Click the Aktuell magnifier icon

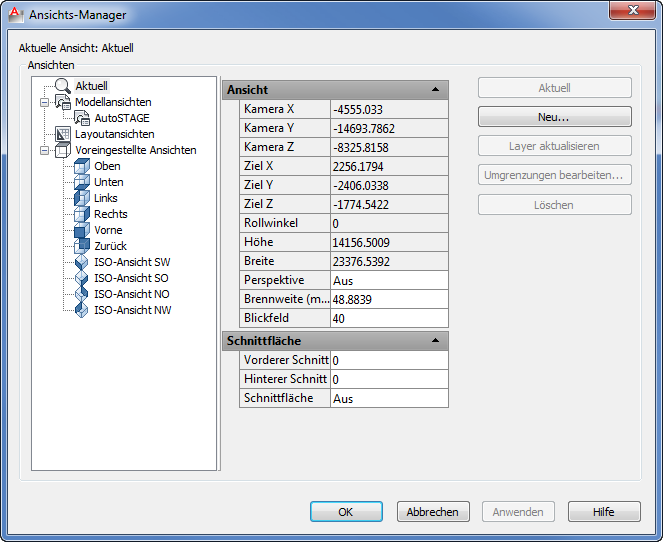tap(62, 86)
